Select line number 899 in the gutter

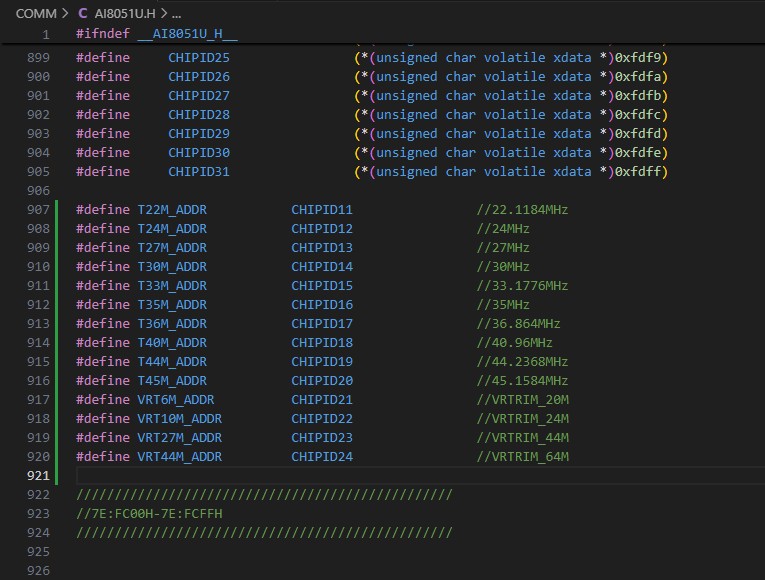point(38,58)
